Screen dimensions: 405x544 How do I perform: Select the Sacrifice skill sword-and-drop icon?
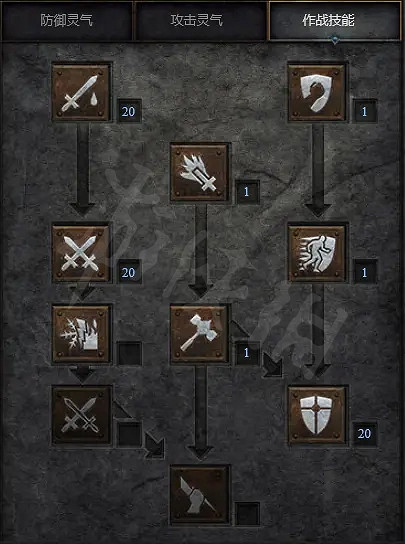(82, 92)
